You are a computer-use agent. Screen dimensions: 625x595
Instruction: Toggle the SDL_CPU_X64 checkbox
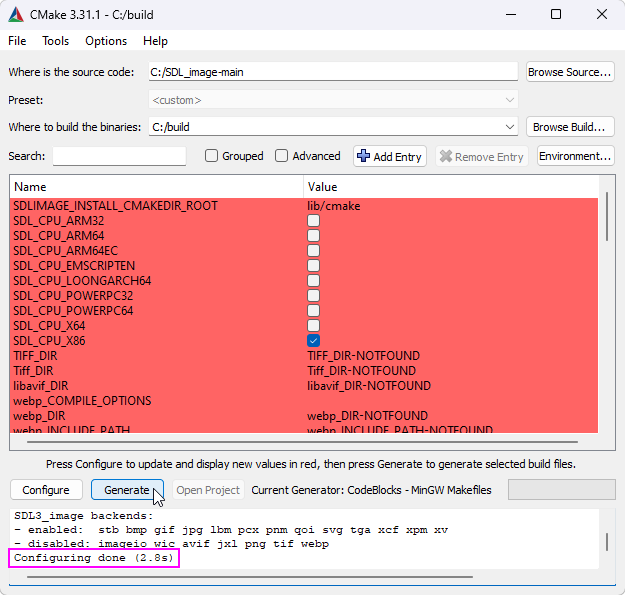click(313, 326)
